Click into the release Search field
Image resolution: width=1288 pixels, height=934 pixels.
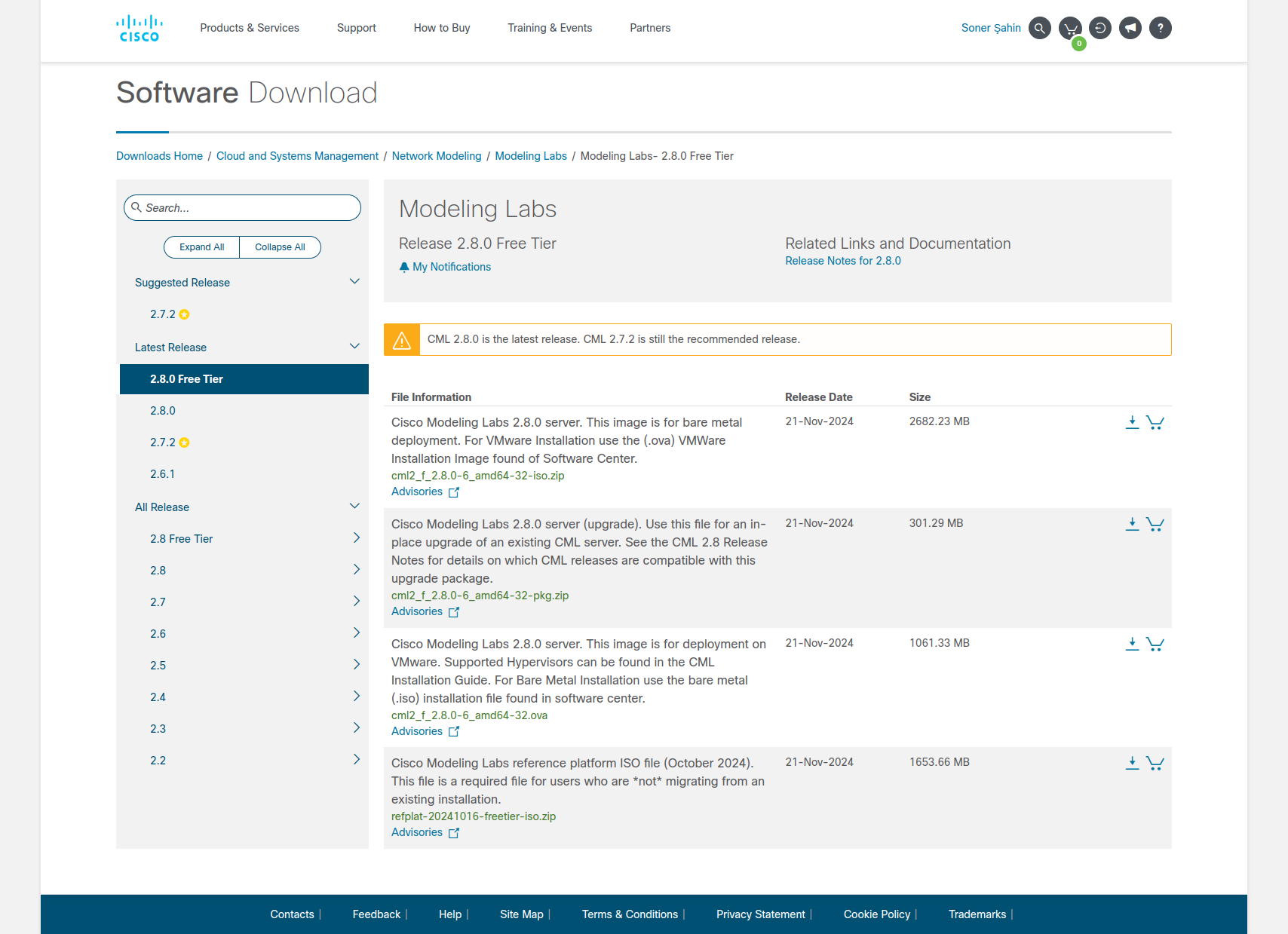click(249, 208)
